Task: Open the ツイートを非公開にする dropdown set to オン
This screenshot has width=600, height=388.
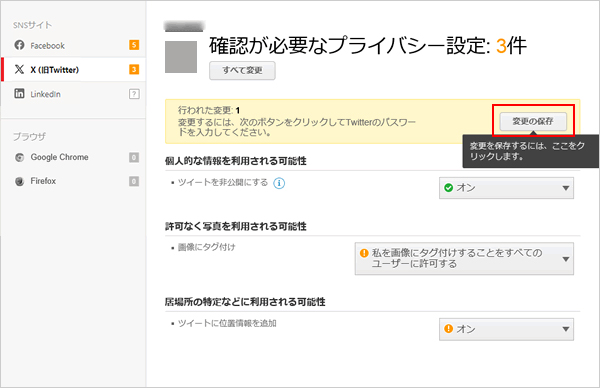Action: (506, 188)
